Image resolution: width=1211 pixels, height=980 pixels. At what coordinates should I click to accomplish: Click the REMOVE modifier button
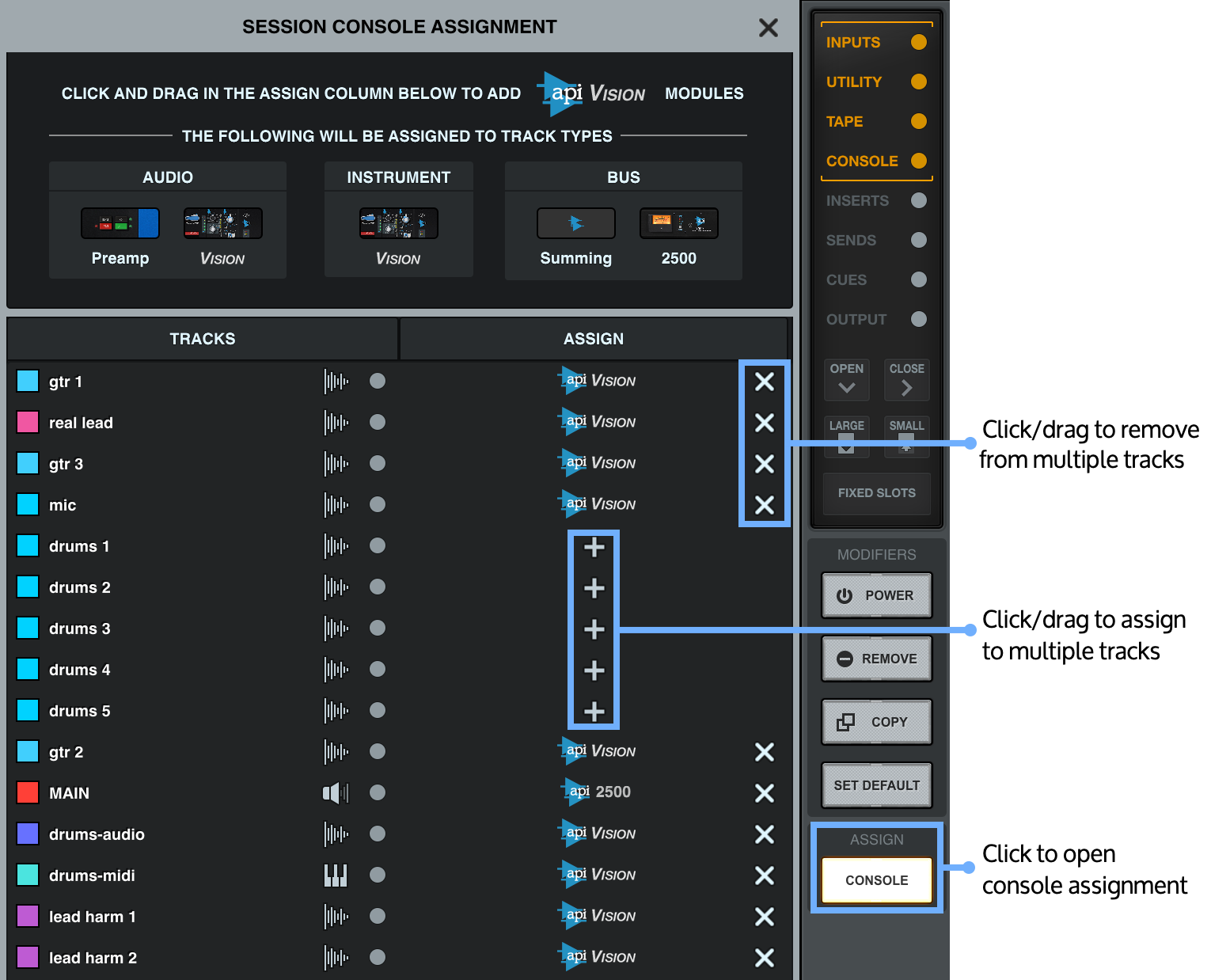(x=877, y=659)
